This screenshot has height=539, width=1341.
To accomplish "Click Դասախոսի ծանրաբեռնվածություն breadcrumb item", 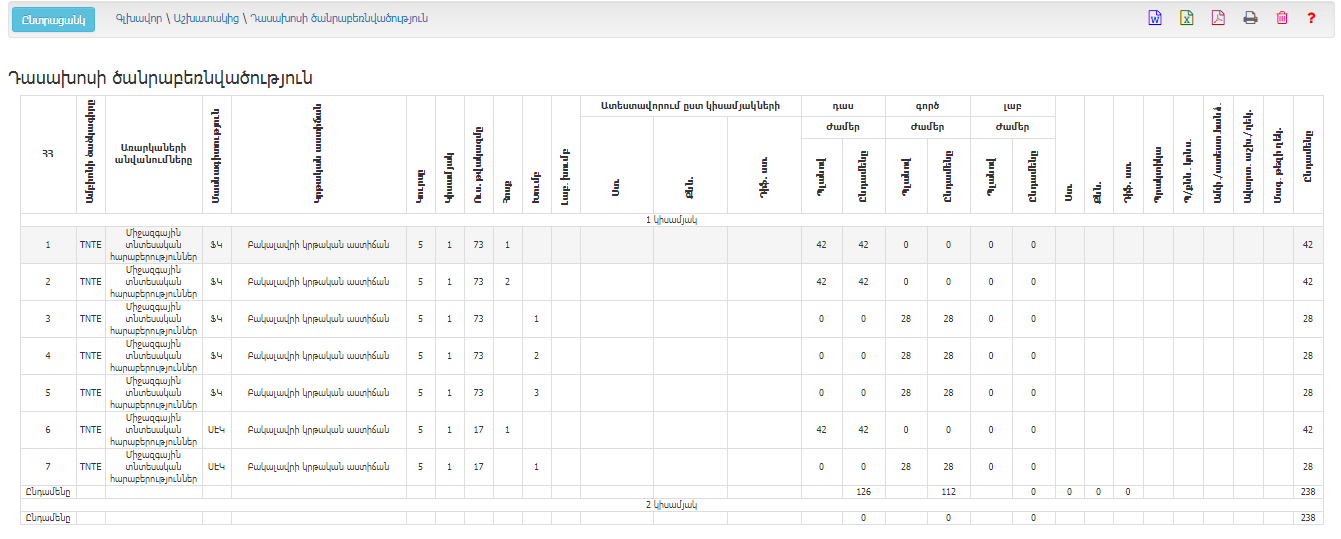I will coord(339,19).
